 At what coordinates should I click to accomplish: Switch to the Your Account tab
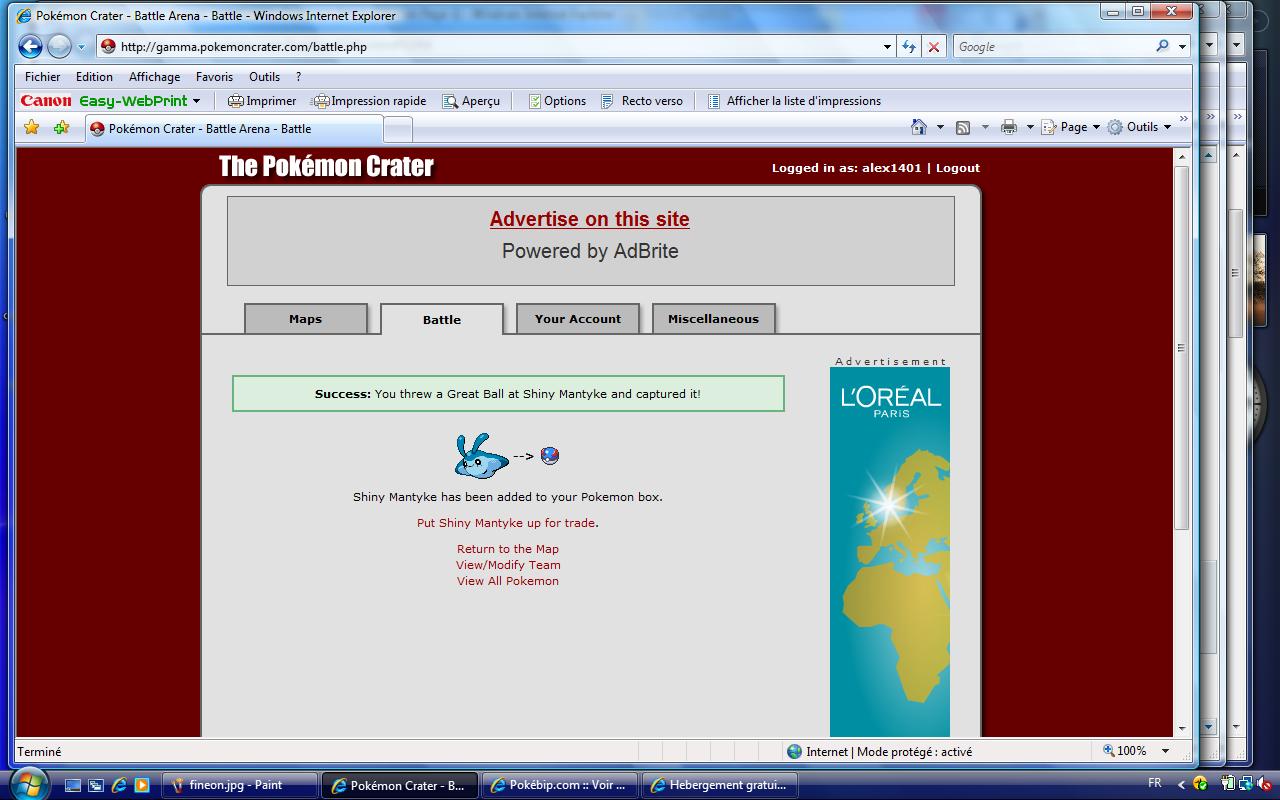pos(578,319)
